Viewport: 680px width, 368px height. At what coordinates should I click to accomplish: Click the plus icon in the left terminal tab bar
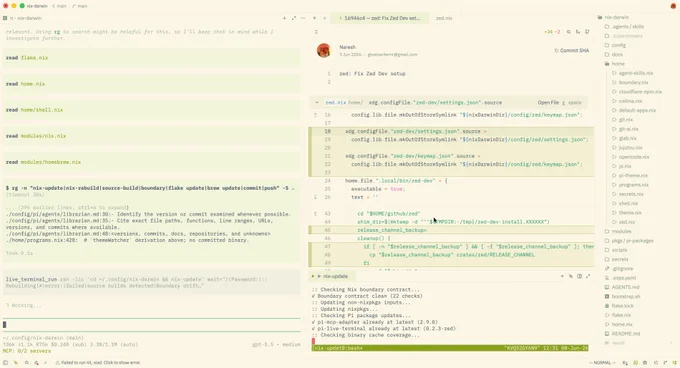pos(284,18)
